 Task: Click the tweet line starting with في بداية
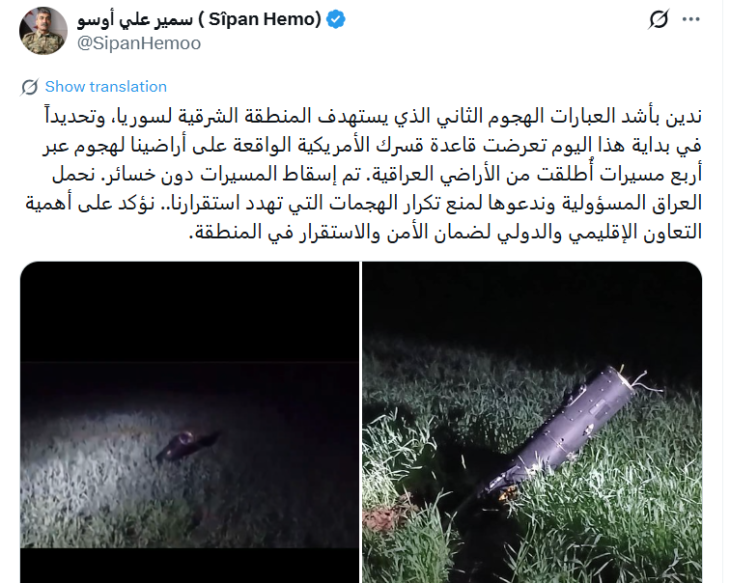372,145
